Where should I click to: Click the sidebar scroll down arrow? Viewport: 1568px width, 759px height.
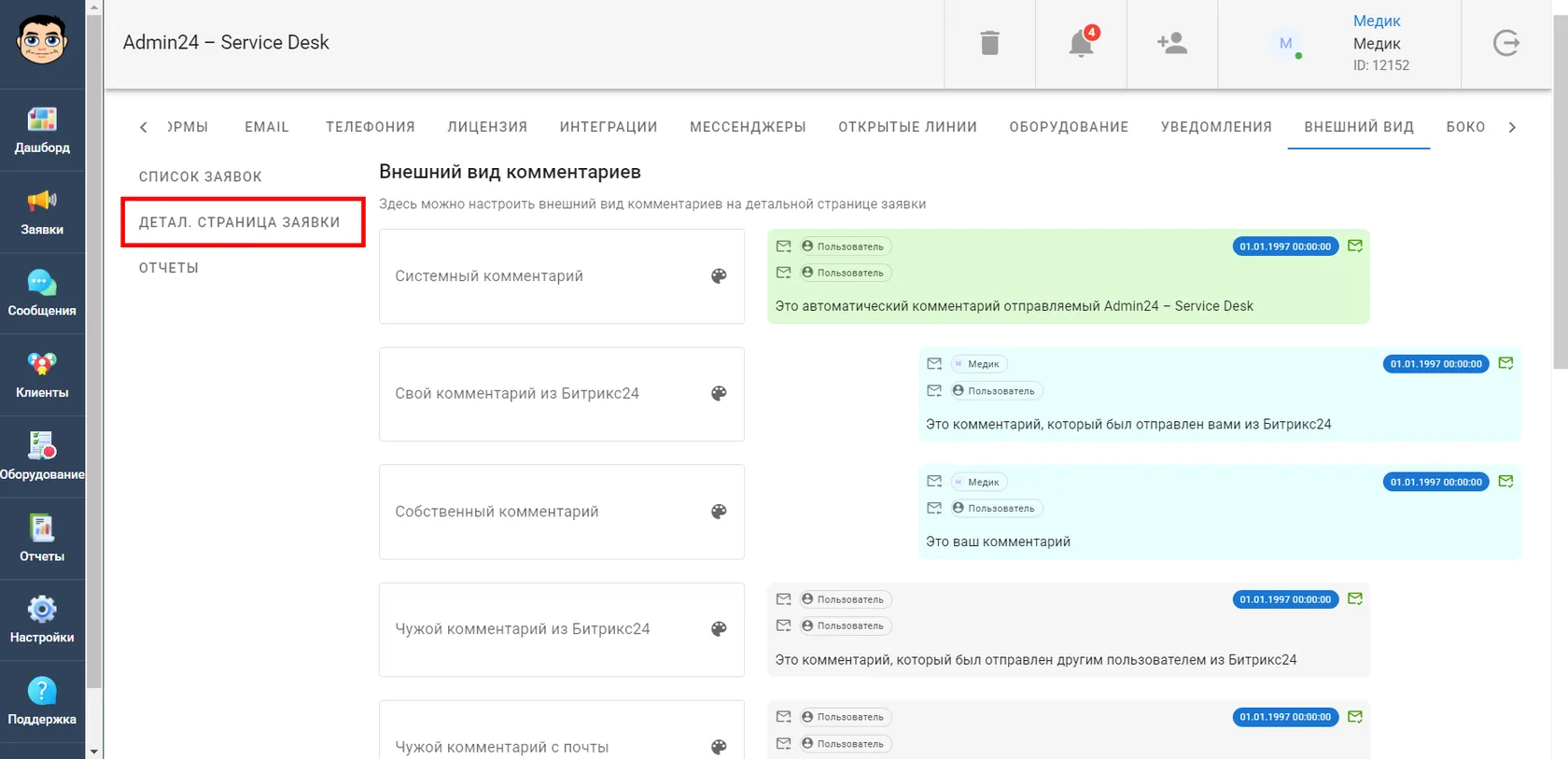pos(94,752)
